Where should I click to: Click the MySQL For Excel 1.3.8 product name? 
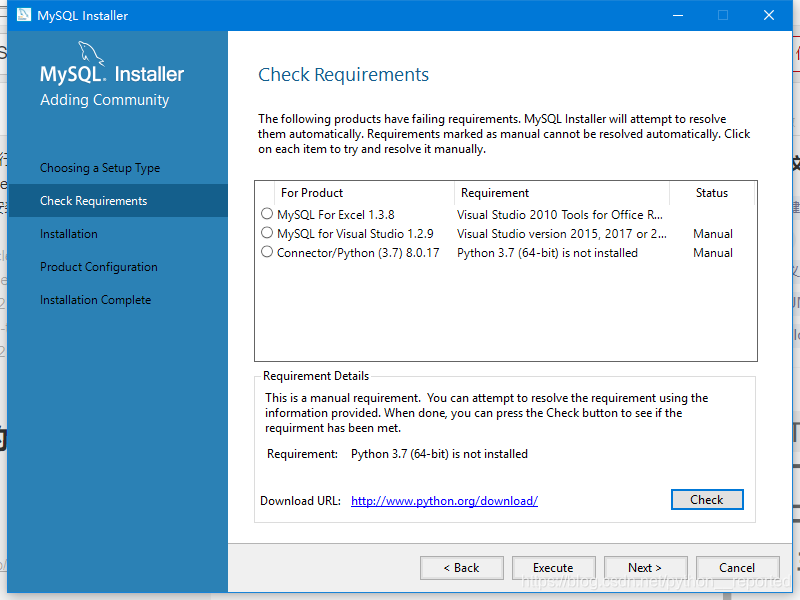click(336, 215)
